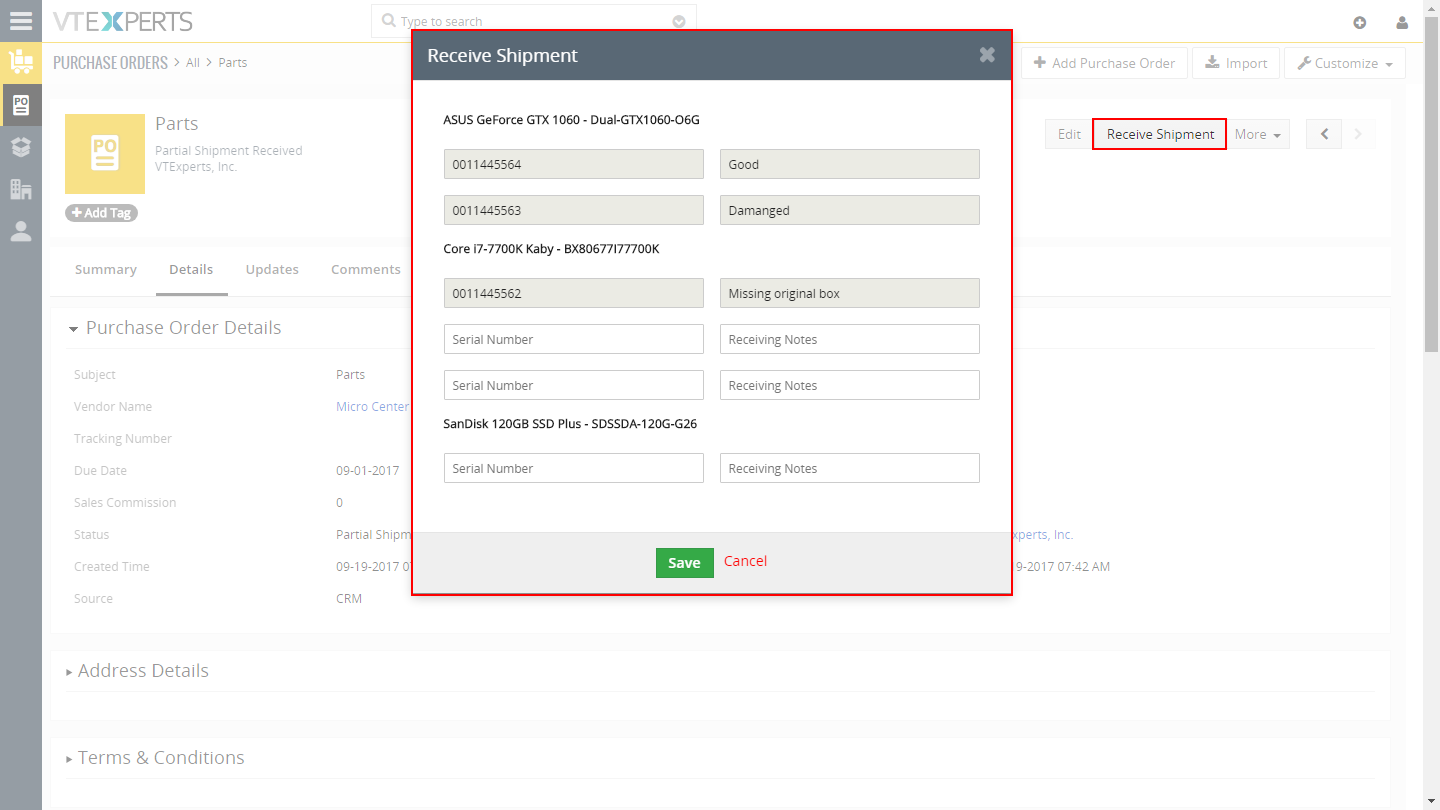The height and width of the screenshot is (810, 1440).
Task: Go to the previous record arrow
Action: (1324, 134)
